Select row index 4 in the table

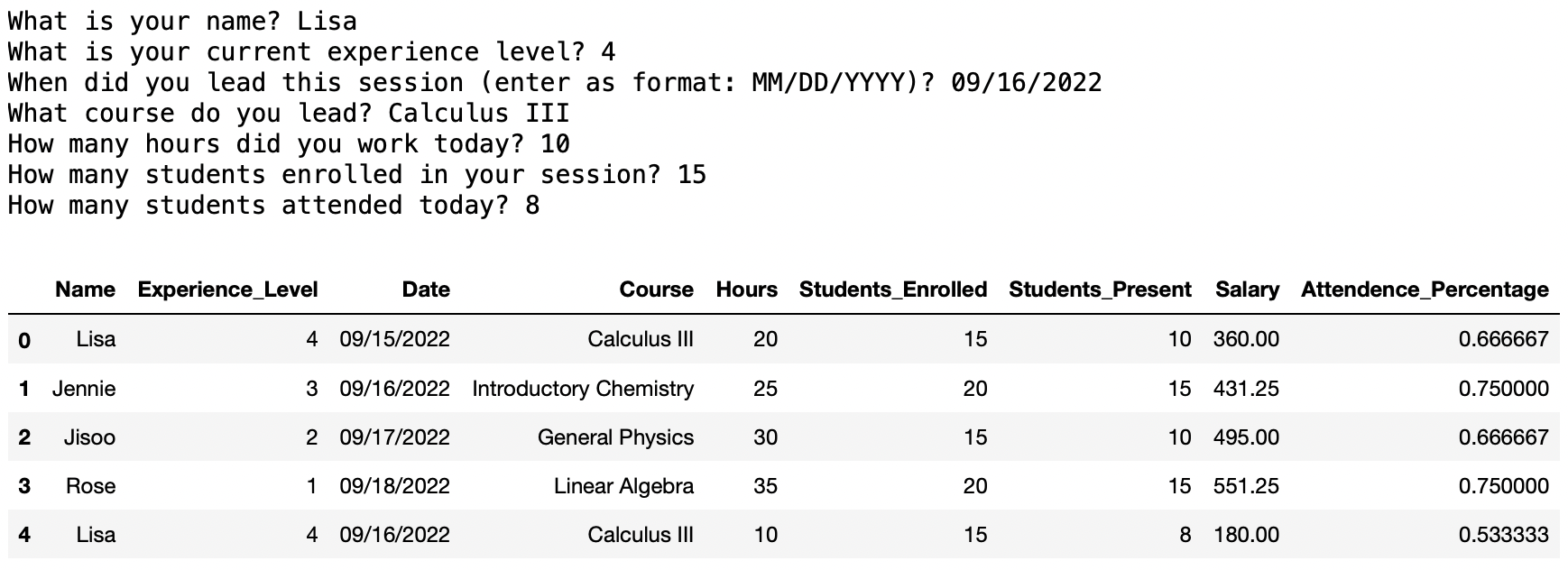tap(24, 535)
